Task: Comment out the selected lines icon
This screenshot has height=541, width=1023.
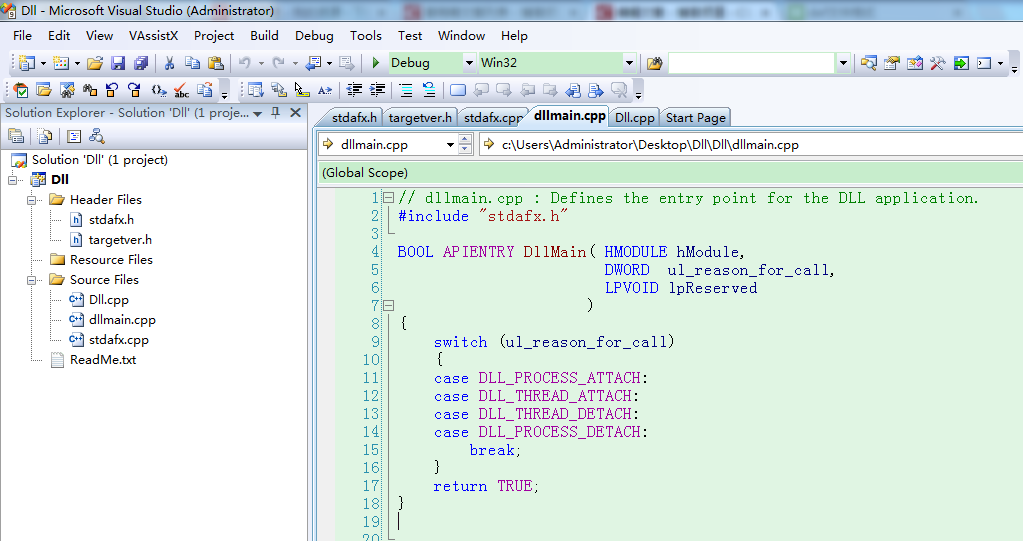Action: click(406, 90)
